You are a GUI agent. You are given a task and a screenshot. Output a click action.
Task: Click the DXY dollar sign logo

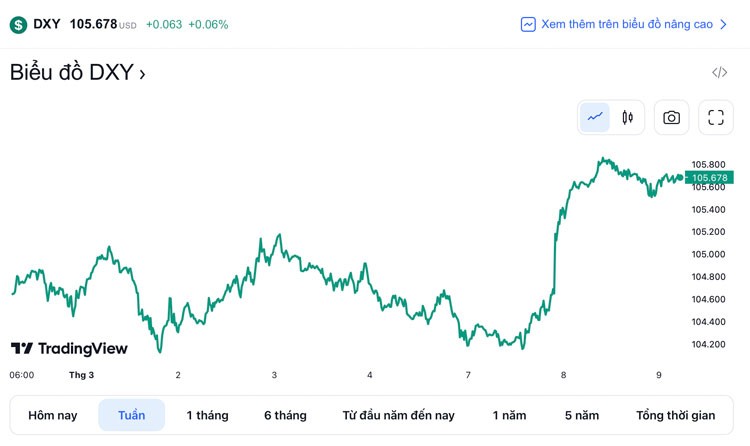18,24
